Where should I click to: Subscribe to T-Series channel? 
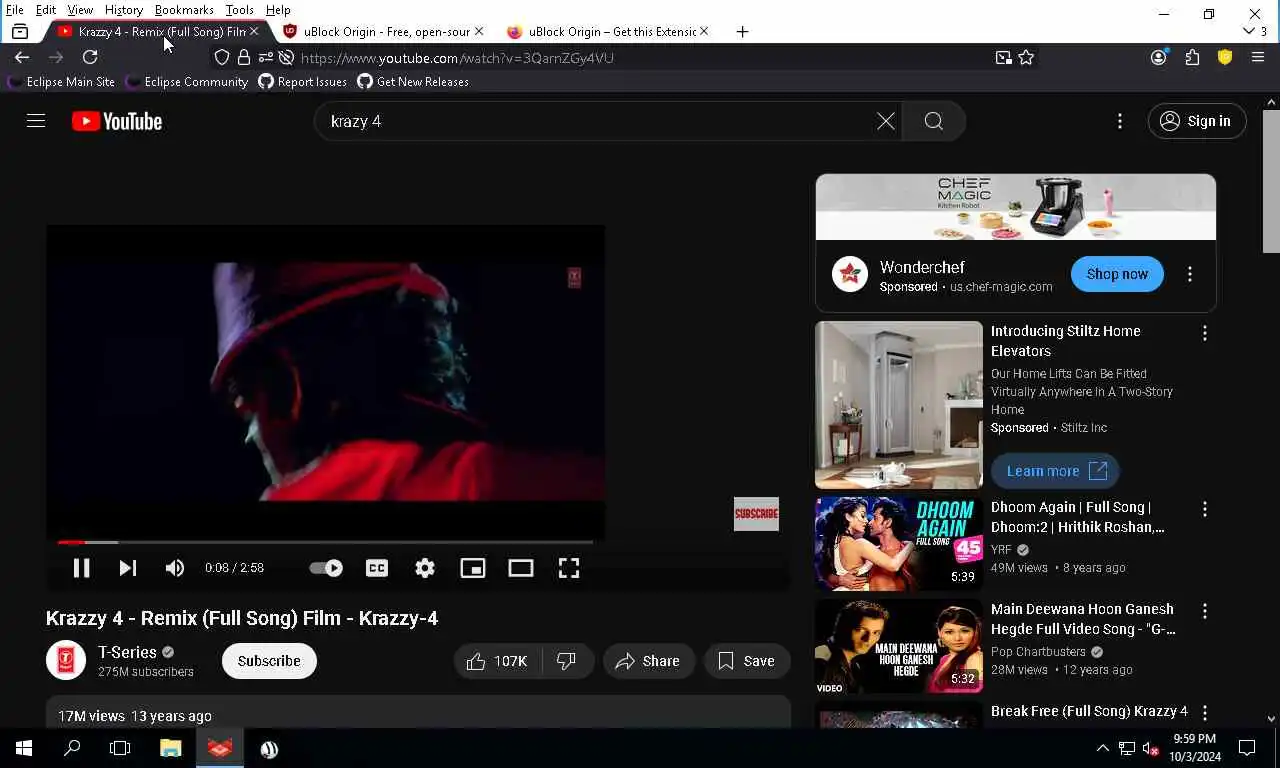(269, 661)
